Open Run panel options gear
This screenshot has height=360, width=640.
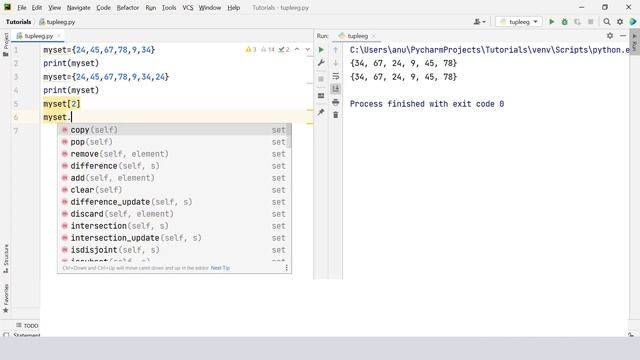(610, 36)
